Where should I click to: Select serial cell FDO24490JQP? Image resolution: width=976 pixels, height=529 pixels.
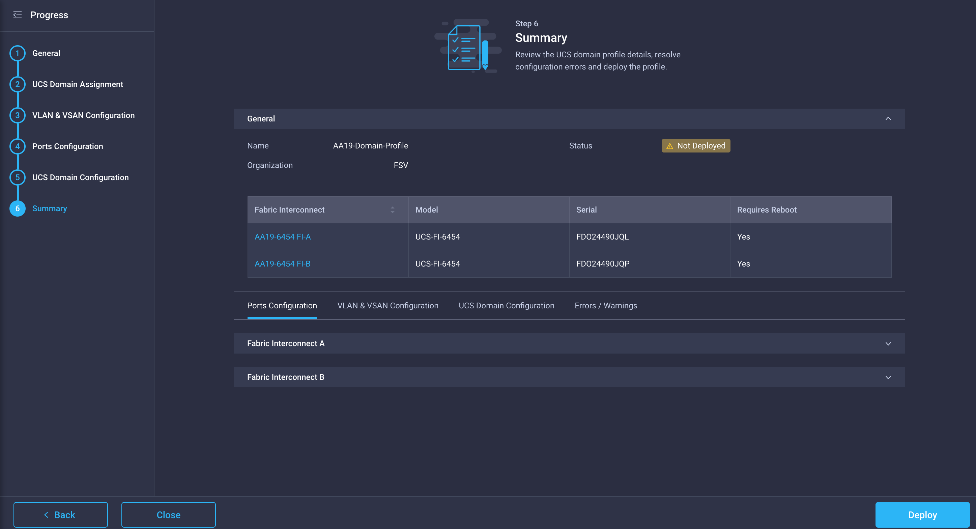(603, 264)
